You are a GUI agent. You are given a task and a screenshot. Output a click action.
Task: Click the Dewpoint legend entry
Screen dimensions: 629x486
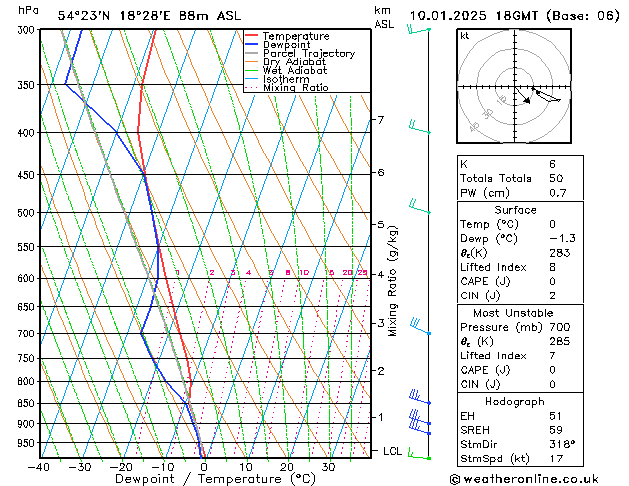(x=278, y=45)
